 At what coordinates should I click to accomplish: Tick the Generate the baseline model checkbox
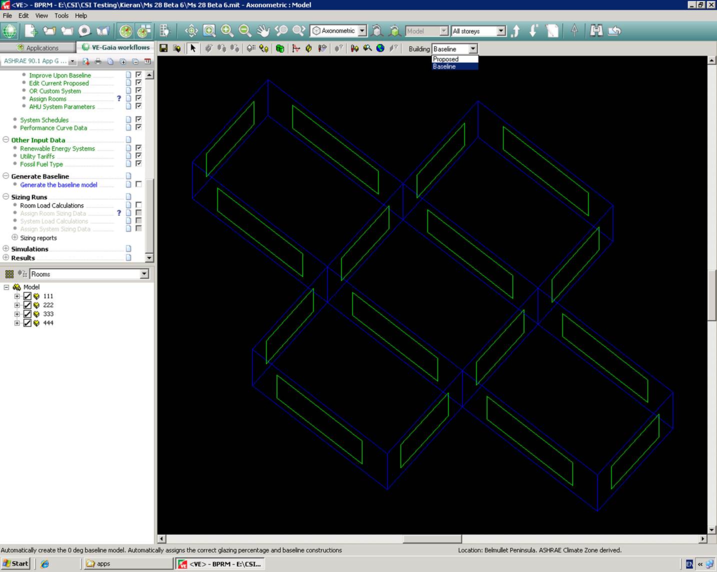point(139,184)
